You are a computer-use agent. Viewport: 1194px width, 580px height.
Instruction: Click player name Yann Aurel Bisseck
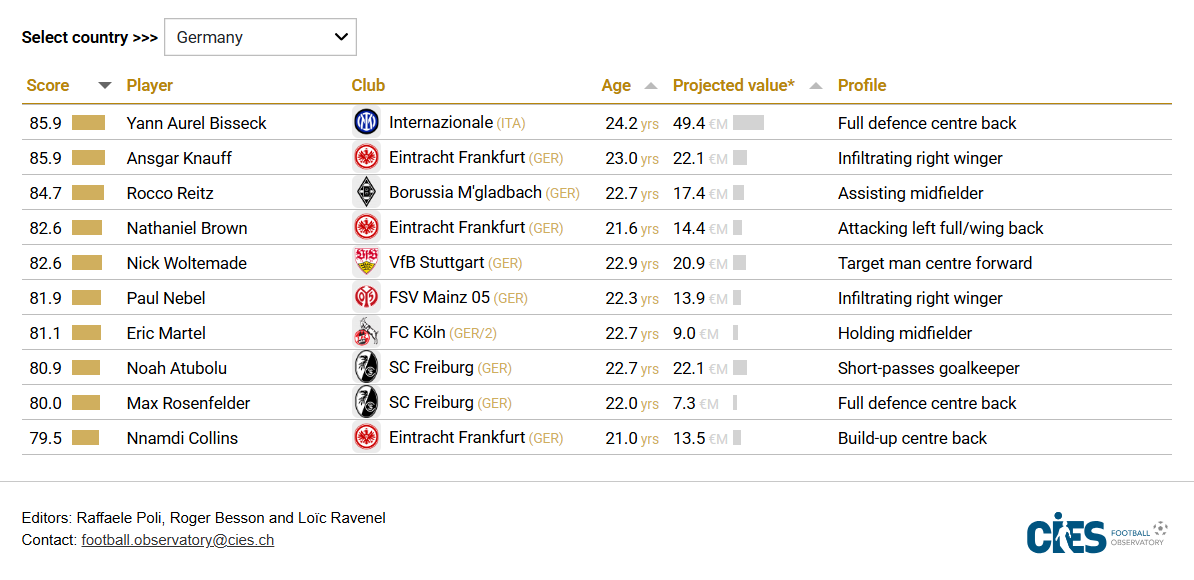[196, 123]
